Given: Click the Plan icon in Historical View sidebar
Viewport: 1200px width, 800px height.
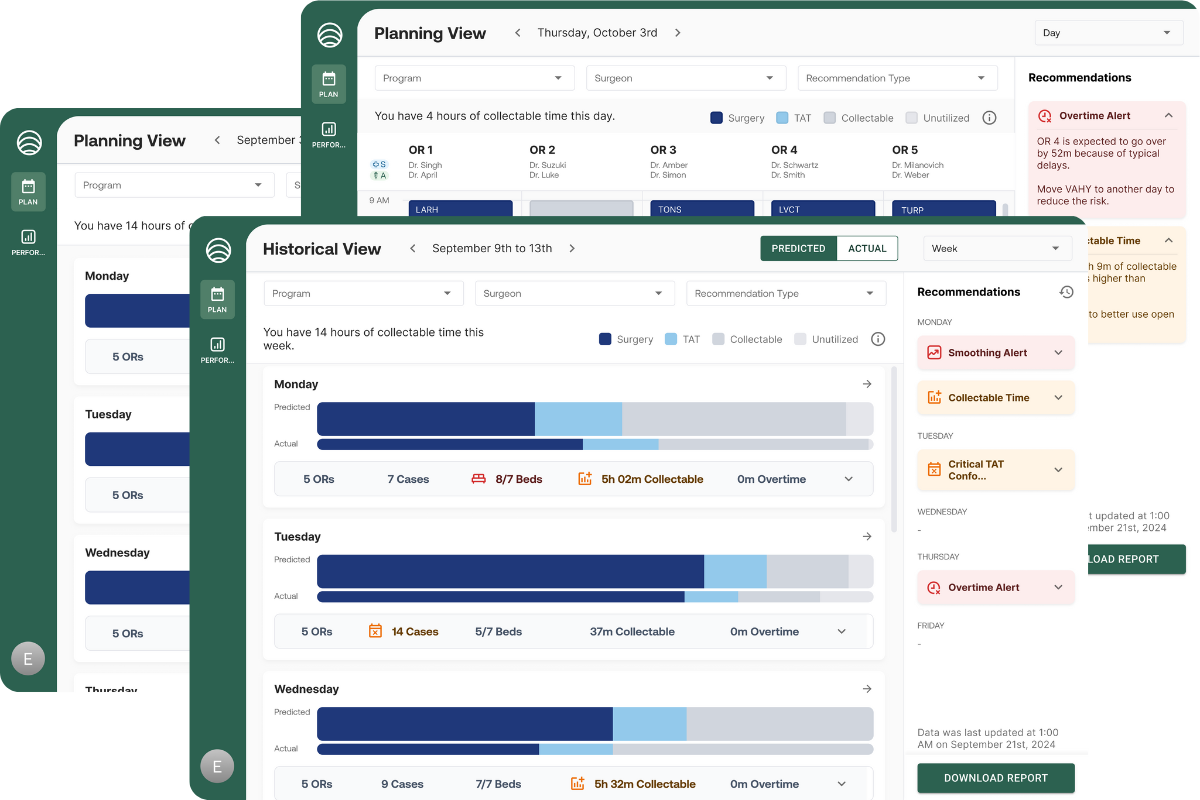Looking at the screenshot, I should tap(217, 299).
